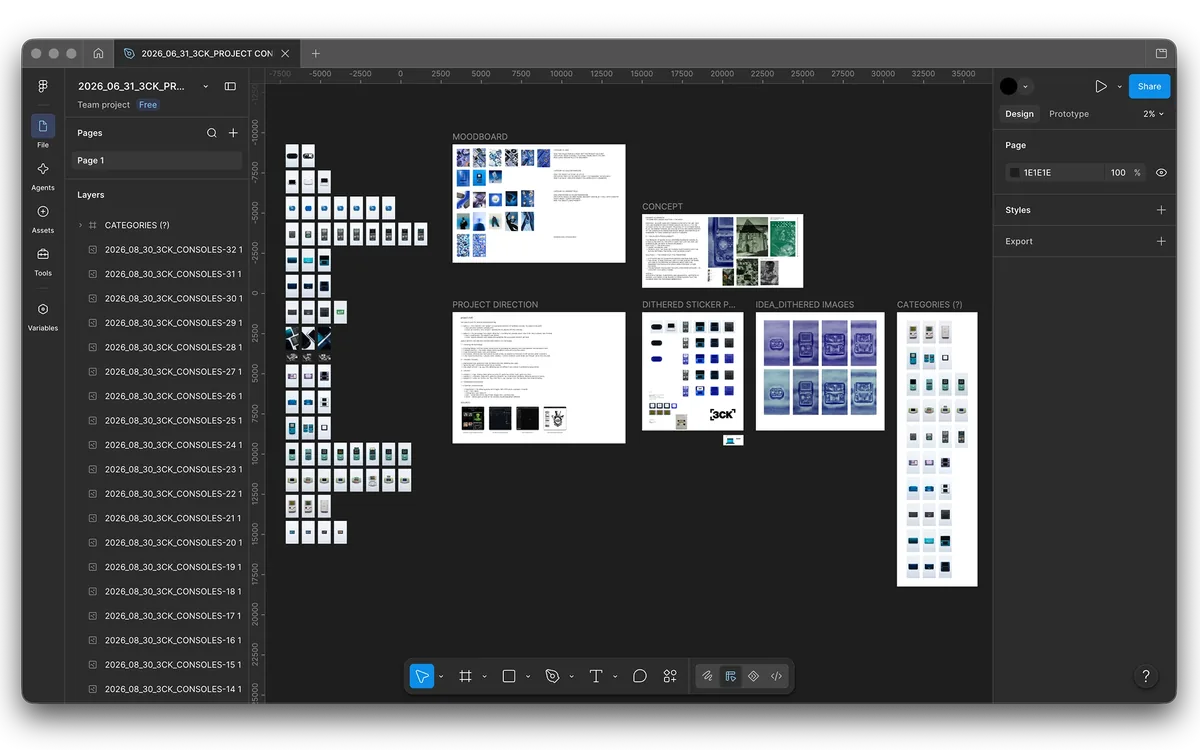
Task: Open the shape tools dropdown chevron
Action: pos(528,677)
